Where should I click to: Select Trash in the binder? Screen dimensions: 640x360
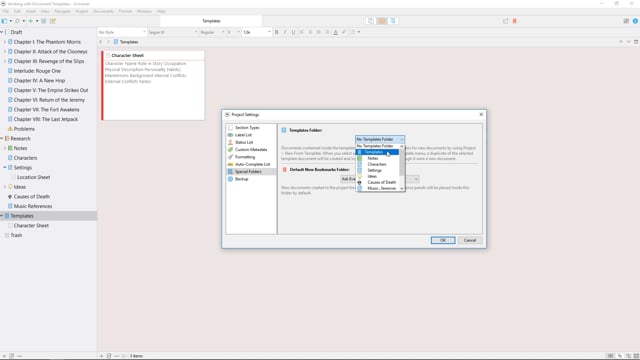(16, 235)
